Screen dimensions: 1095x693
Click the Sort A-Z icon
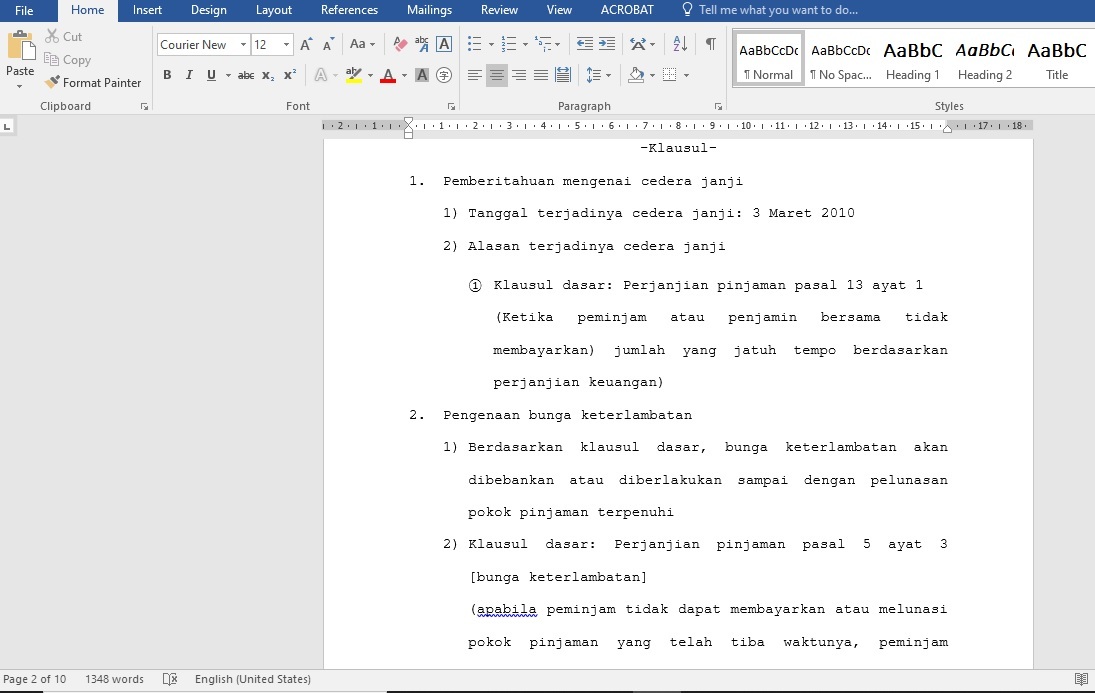pyautogui.click(x=679, y=44)
